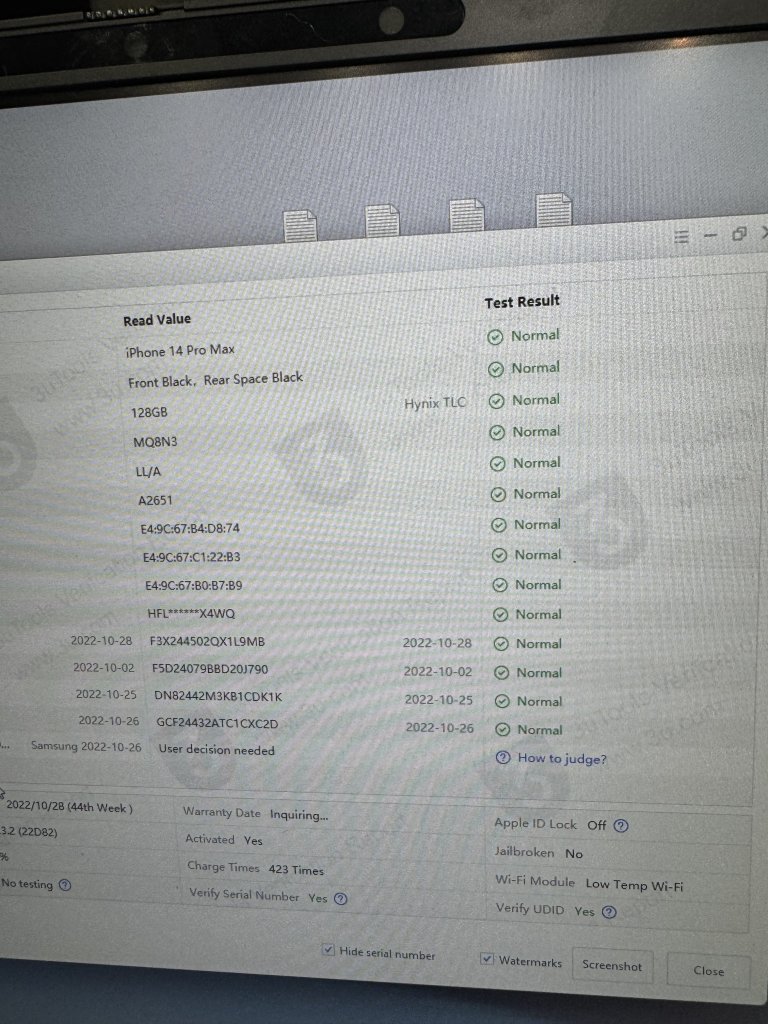768x1024 pixels.
Task: Select the 3.2 (22D82) version text
Action: [29, 832]
